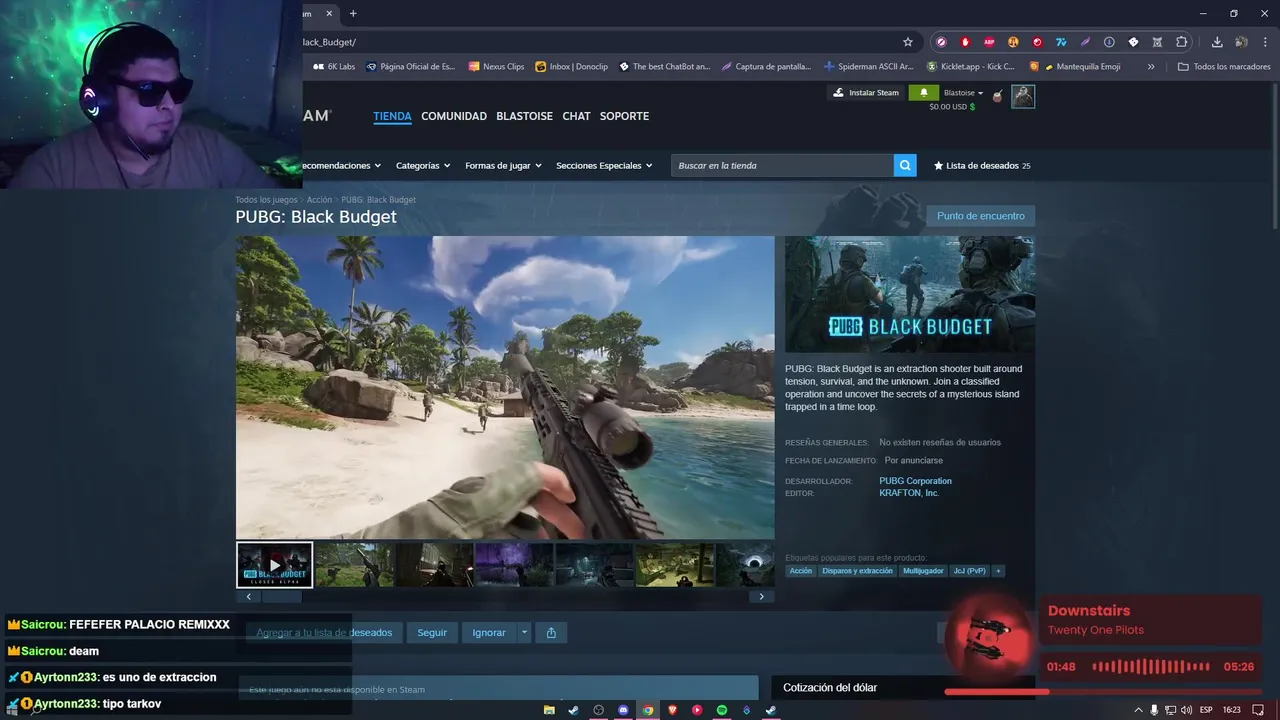This screenshot has width=1280, height=720.
Task: Open the dice extension icon
Action: click(1133, 42)
